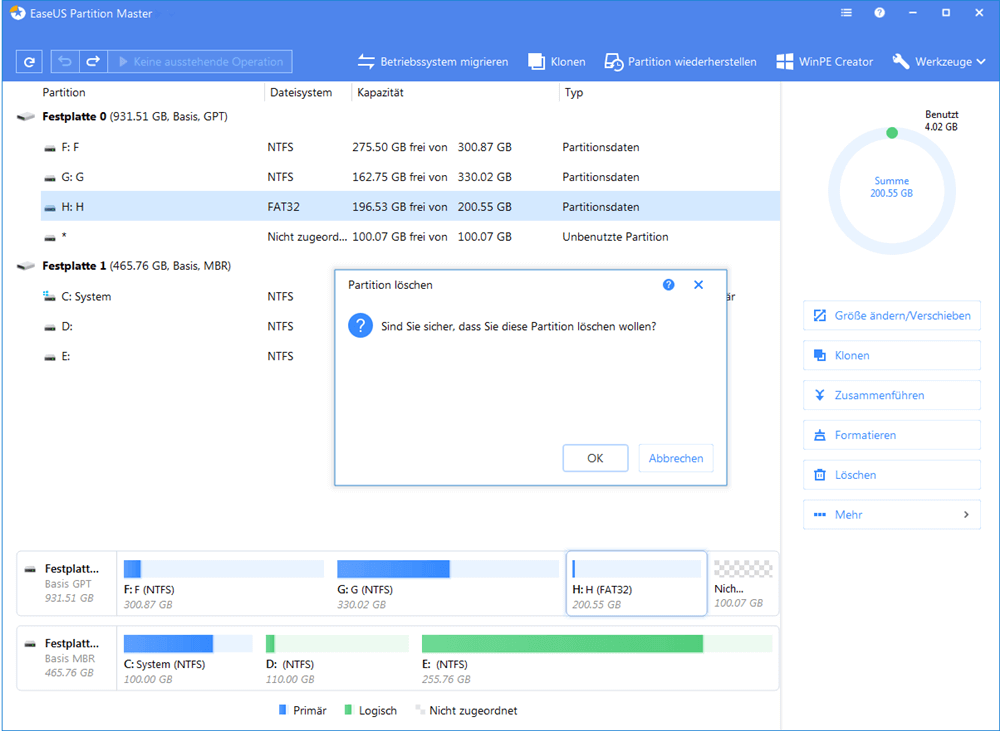Expand the Mehr chevron arrow
The height and width of the screenshot is (731, 1000).
tap(966, 515)
